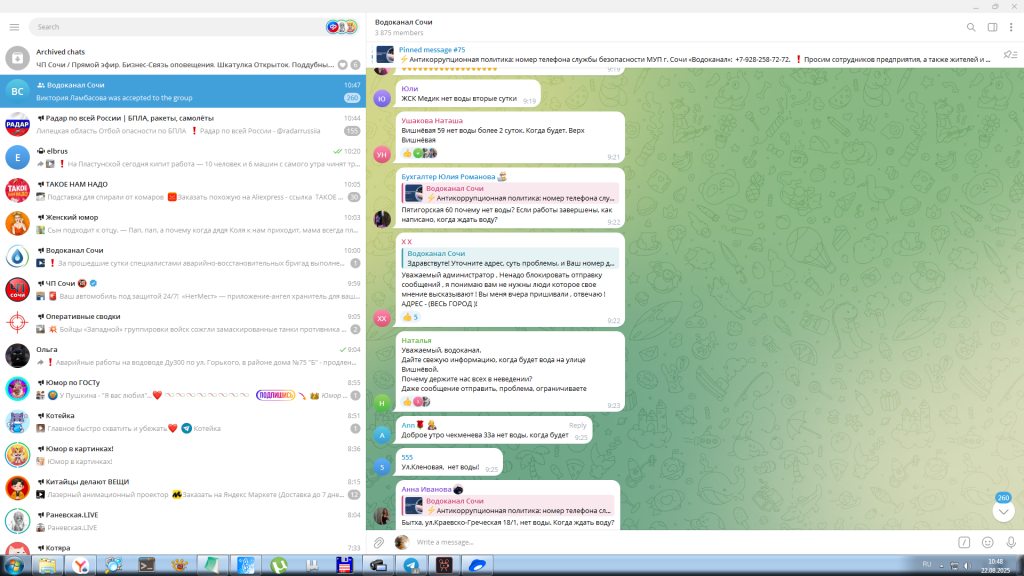Click the microphone voice message icon
The height and width of the screenshot is (576, 1024).
click(x=1010, y=542)
